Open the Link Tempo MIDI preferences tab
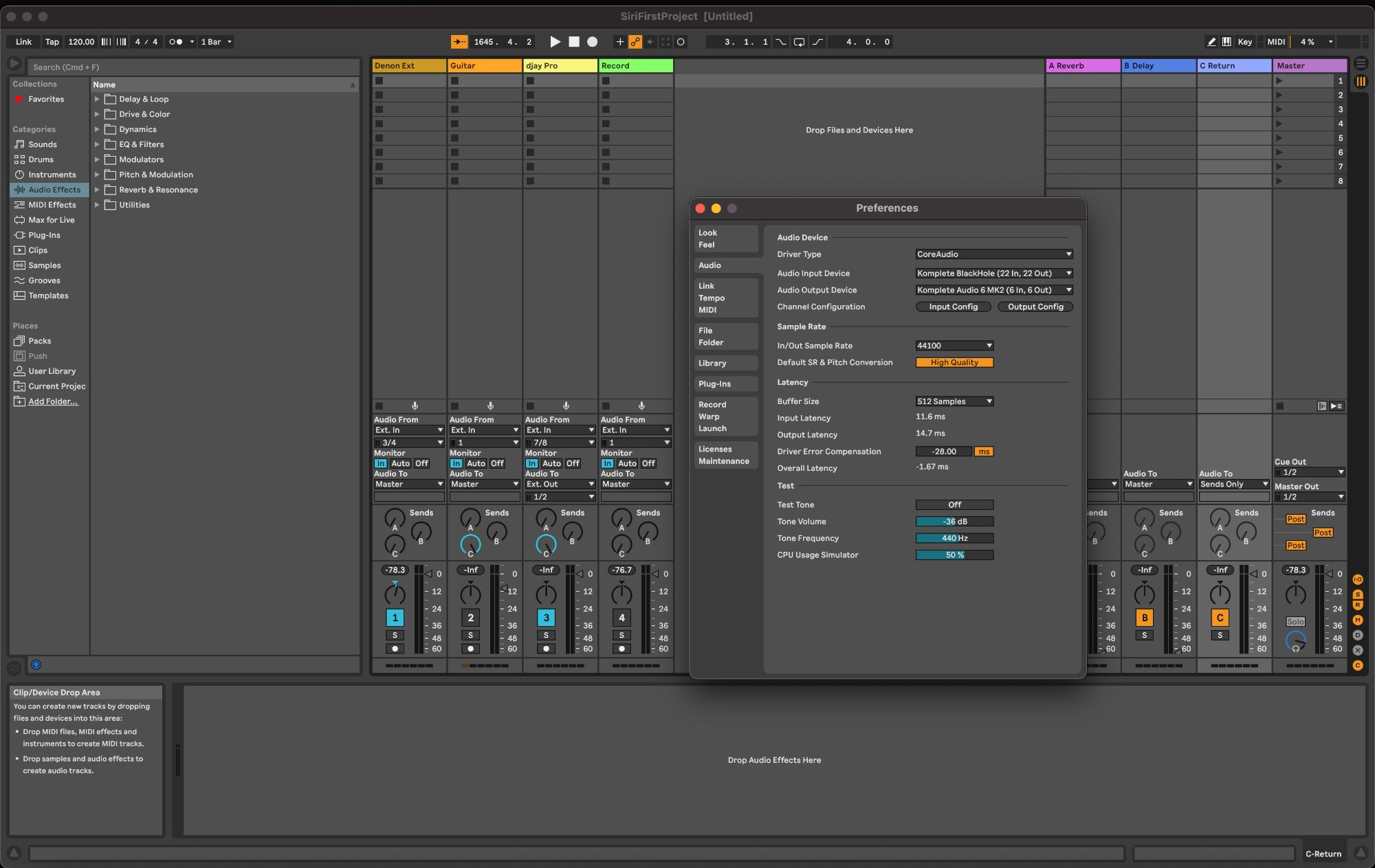Screen dimensions: 1375x868 click(x=712, y=298)
